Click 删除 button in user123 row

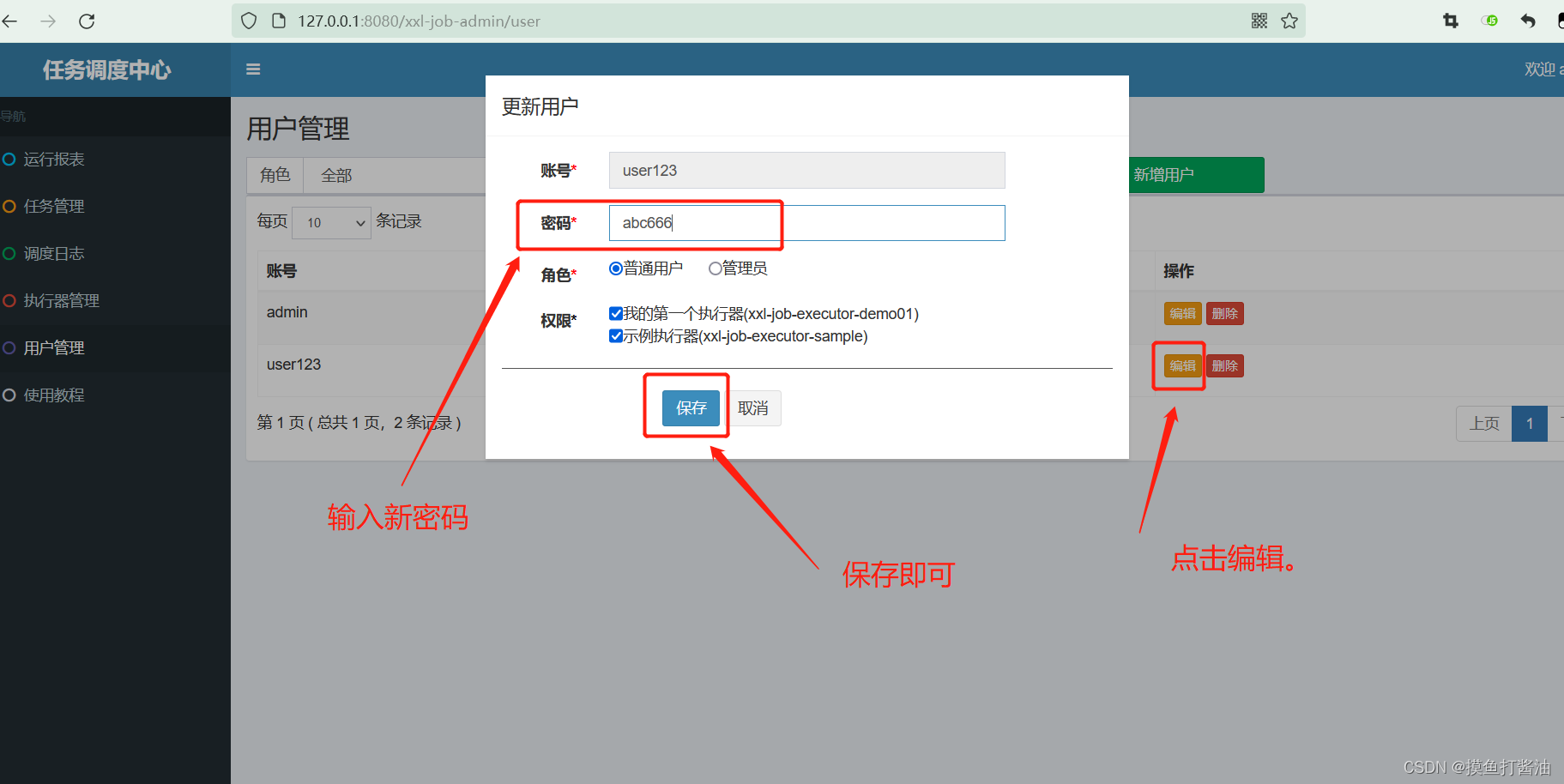point(1224,366)
